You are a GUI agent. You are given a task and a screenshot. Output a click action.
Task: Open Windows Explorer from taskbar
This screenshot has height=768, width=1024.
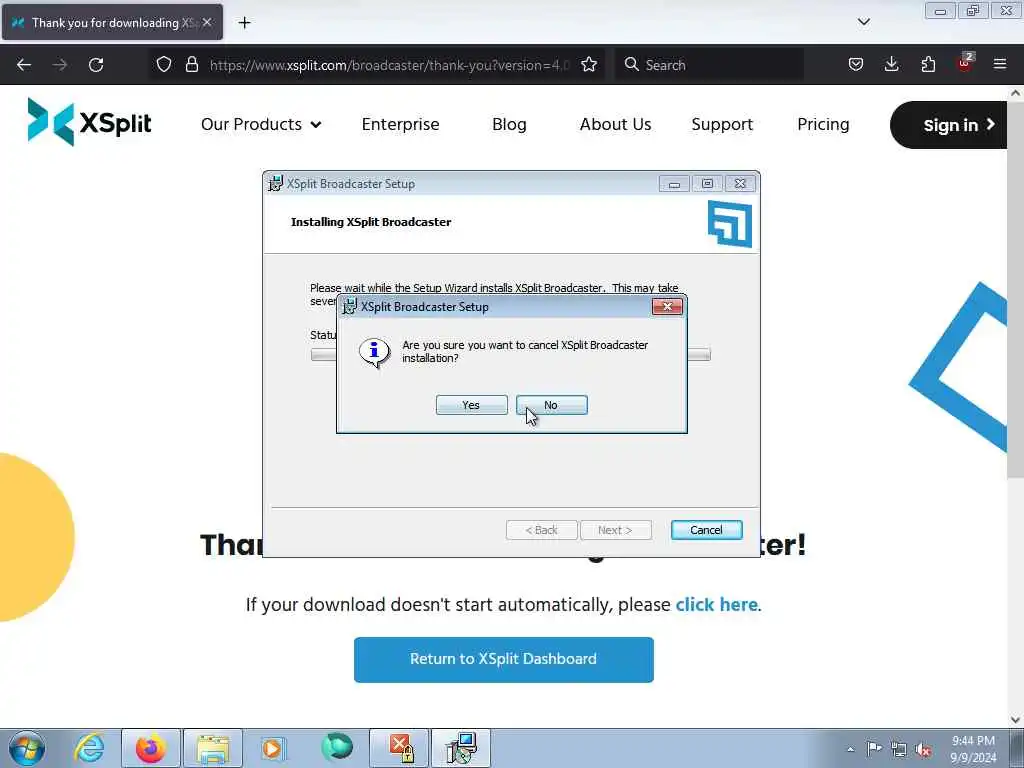tap(213, 748)
